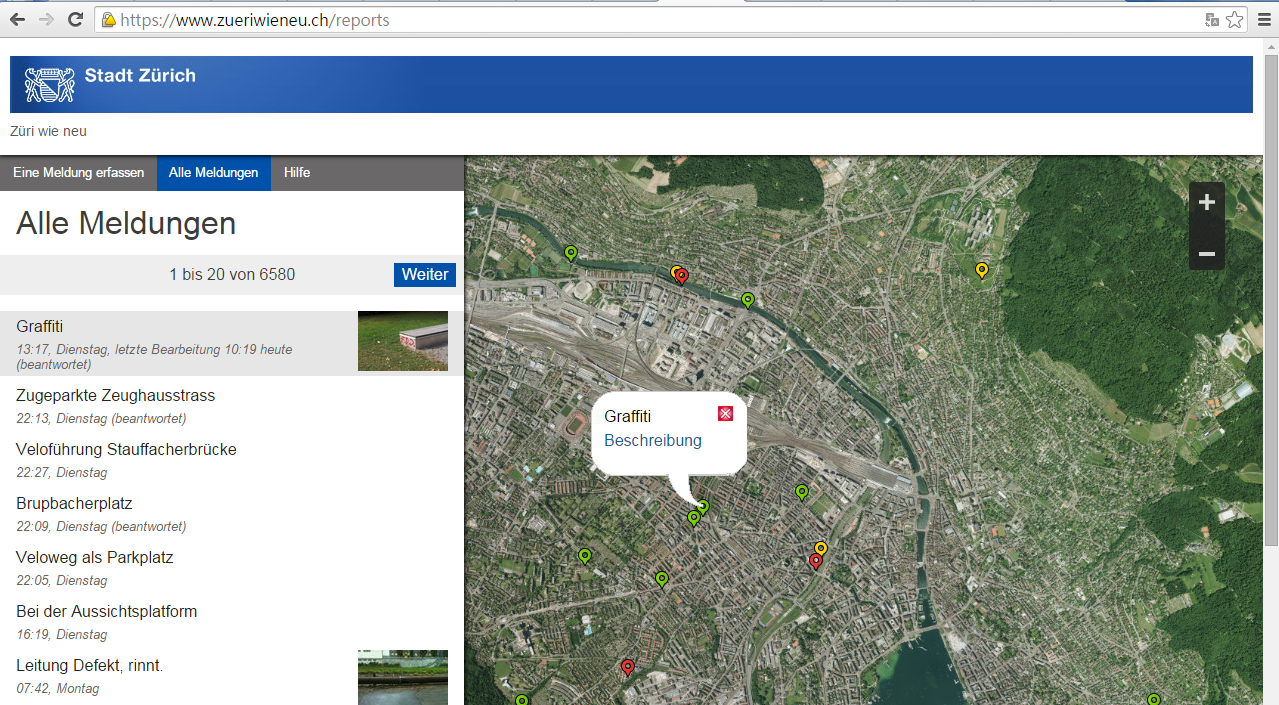Select the yellow map pin near the forest
The image size is (1279, 705).
[981, 270]
